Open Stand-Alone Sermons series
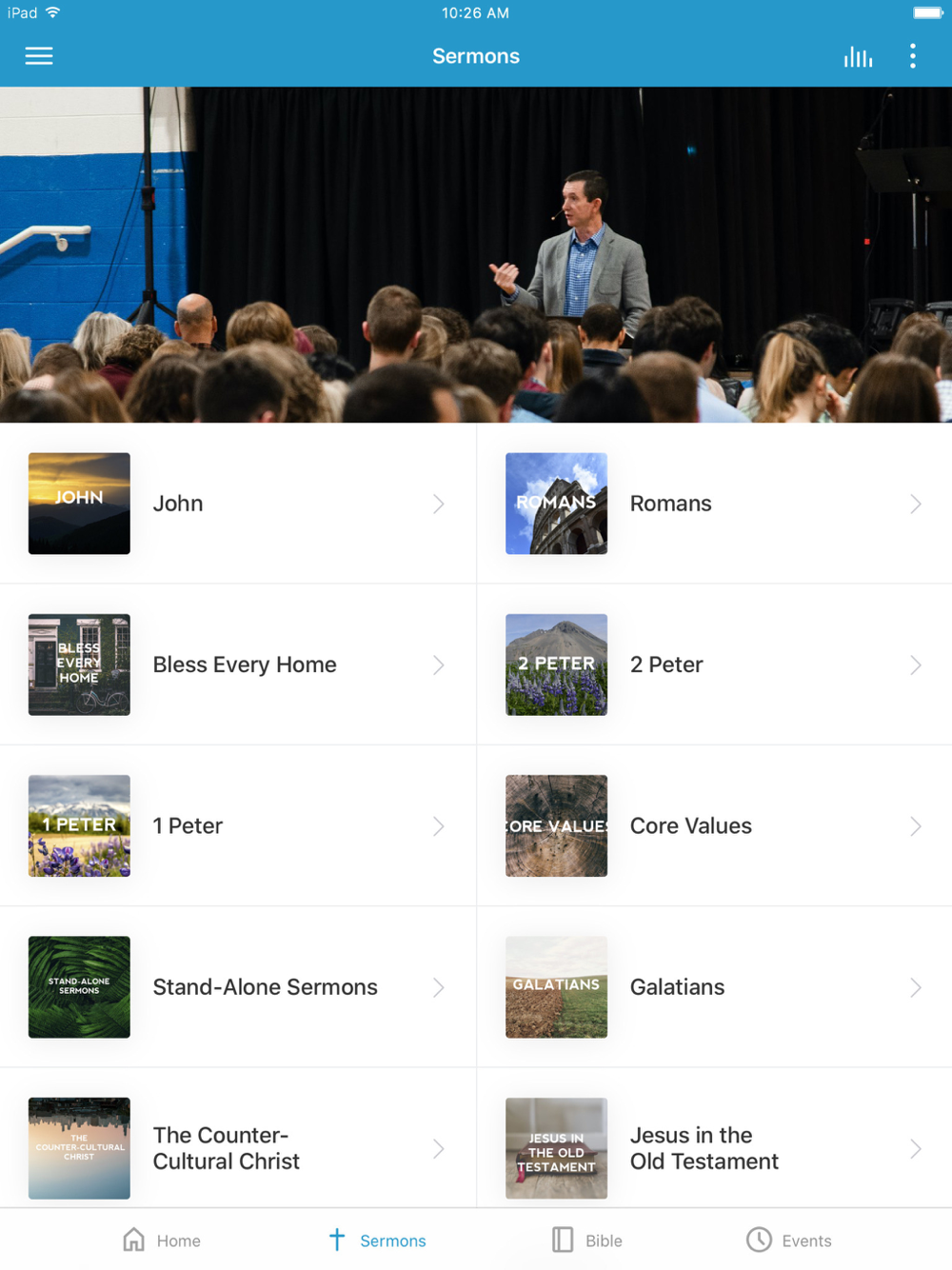 click(238, 987)
